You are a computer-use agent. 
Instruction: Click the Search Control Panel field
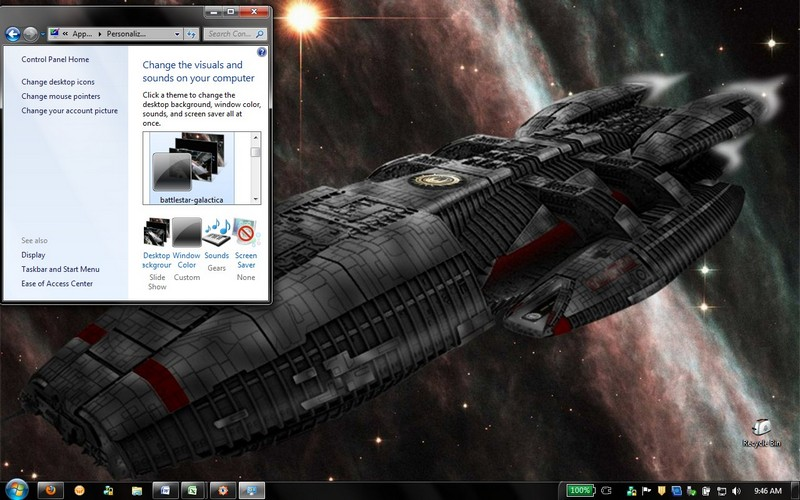[x=235, y=34]
